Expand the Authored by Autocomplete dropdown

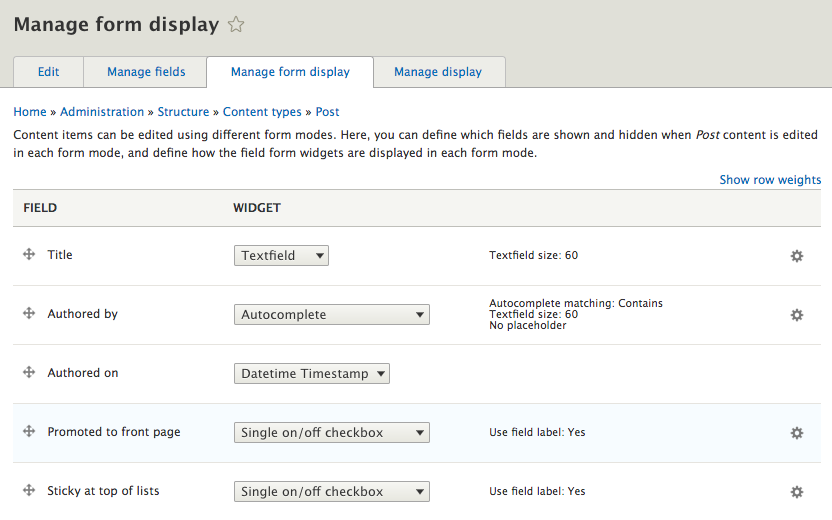point(331,315)
